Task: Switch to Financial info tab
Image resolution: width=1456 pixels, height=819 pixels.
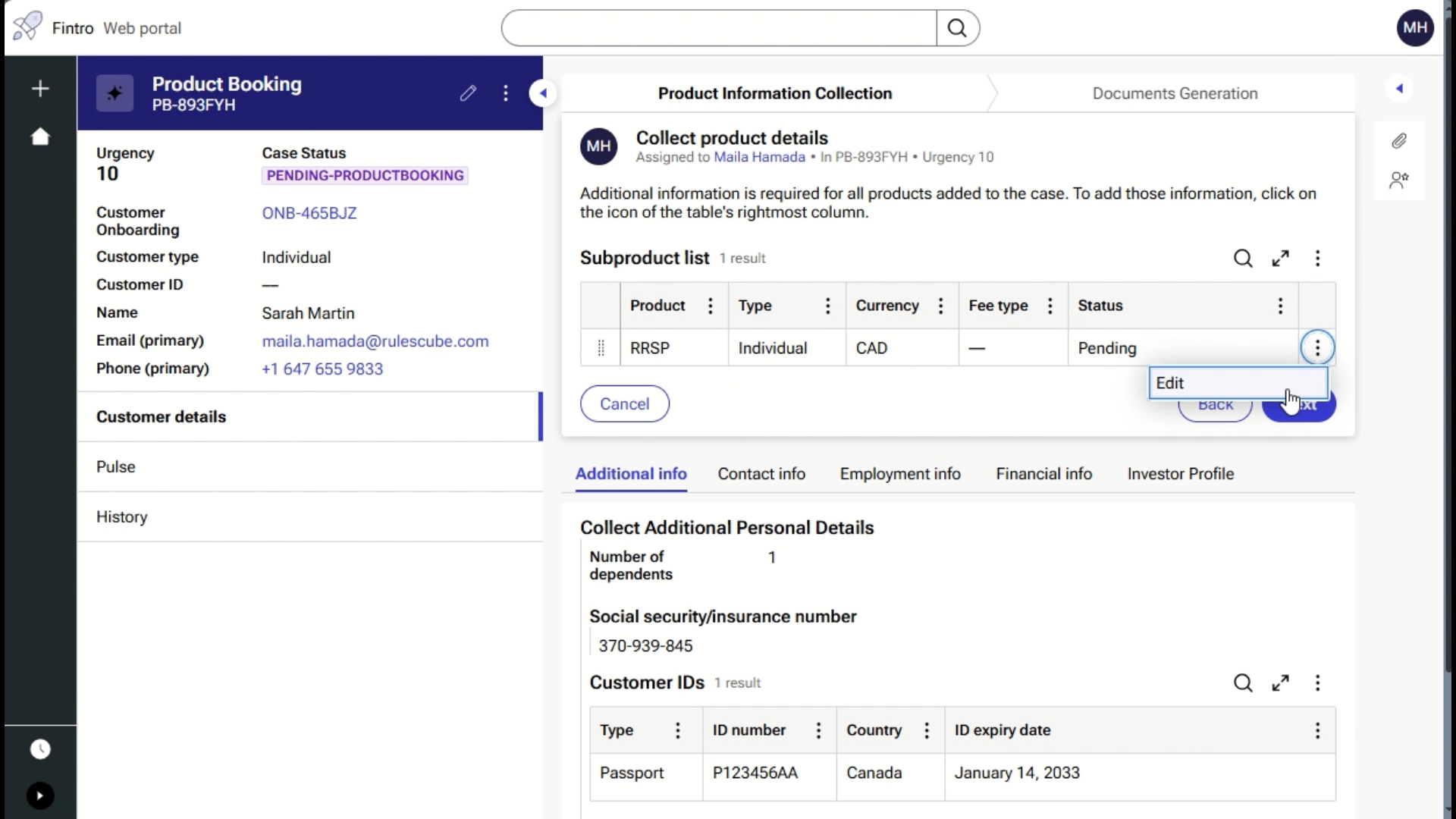Action: click(x=1043, y=474)
